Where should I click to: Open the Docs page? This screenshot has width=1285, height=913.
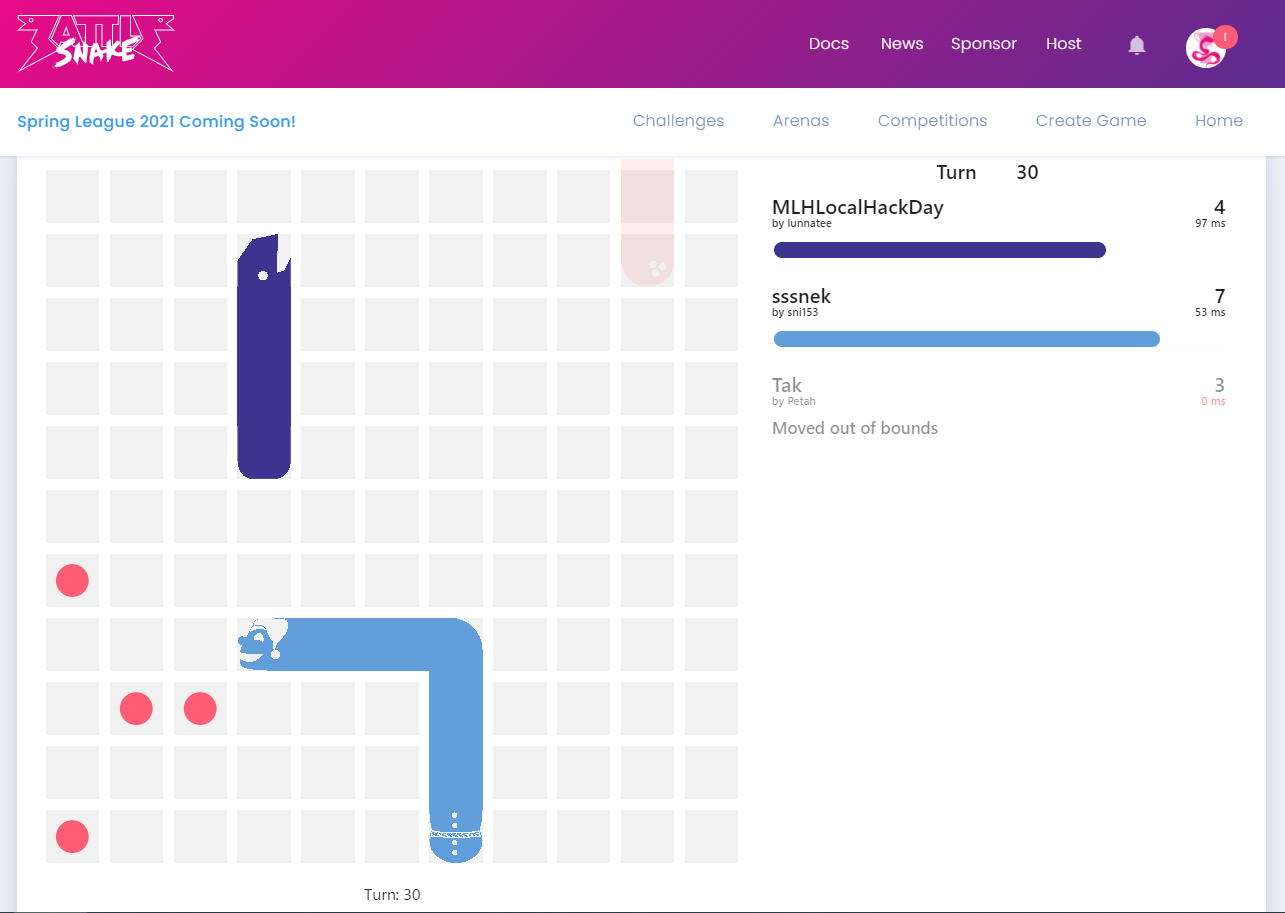click(828, 44)
